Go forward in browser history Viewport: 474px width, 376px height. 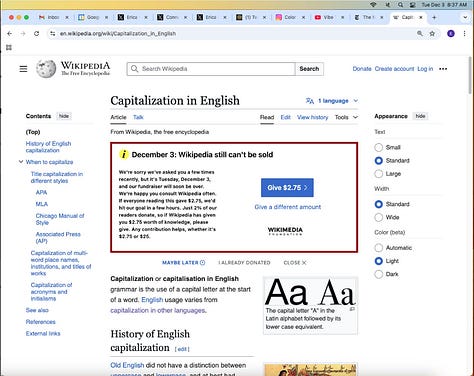(x=23, y=34)
